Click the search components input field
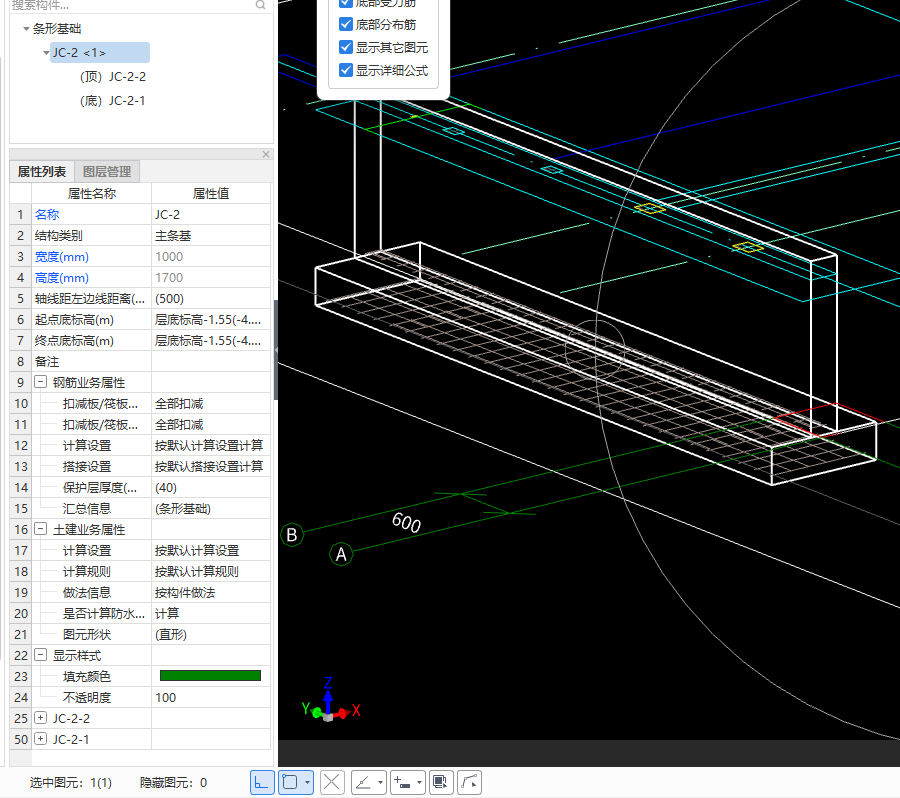The image size is (900, 798). [132, 6]
